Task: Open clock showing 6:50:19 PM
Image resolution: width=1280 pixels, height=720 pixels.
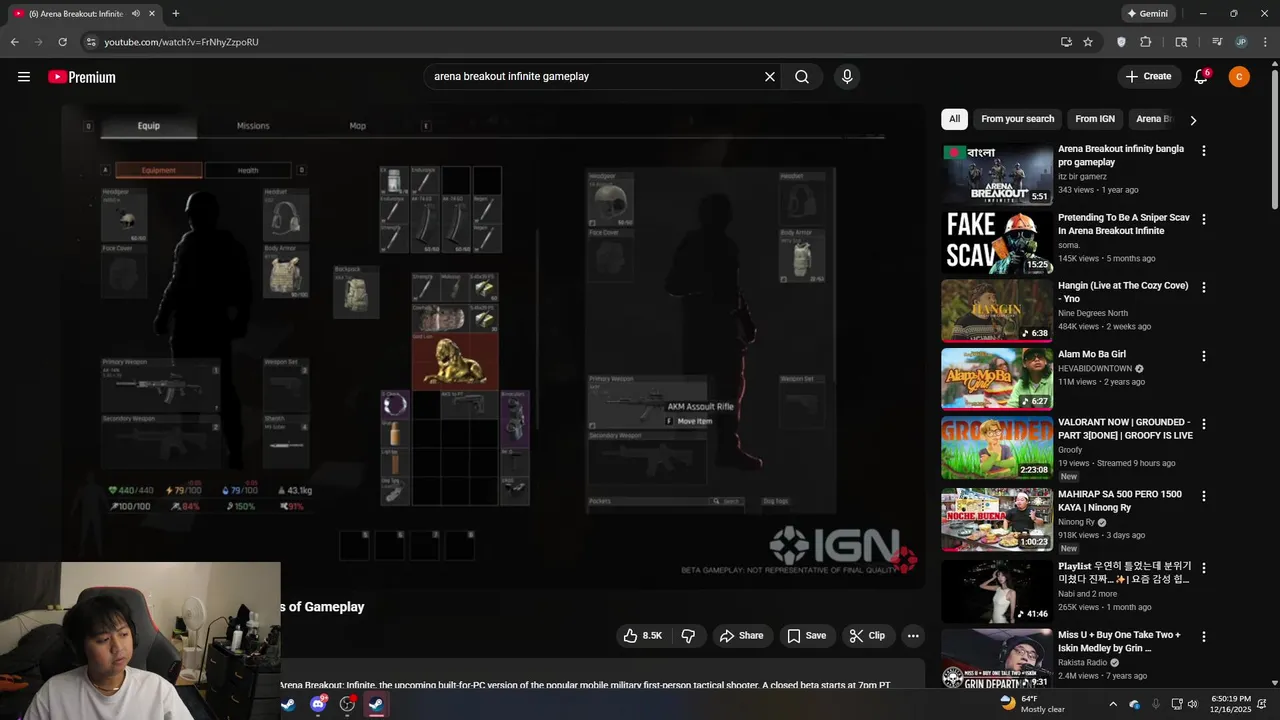Action: (1230, 704)
